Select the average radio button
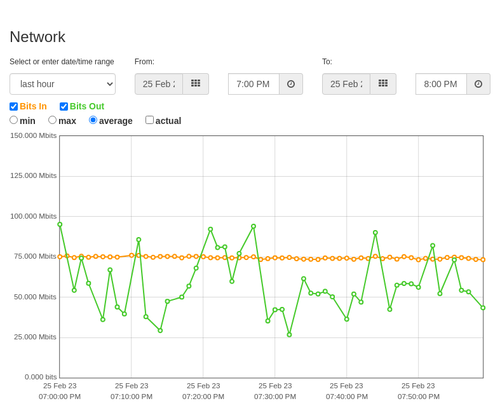 [93, 120]
